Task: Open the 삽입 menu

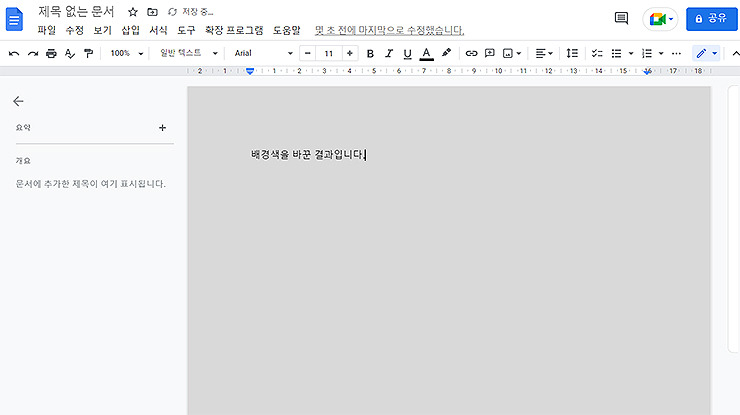Action: (x=130, y=30)
